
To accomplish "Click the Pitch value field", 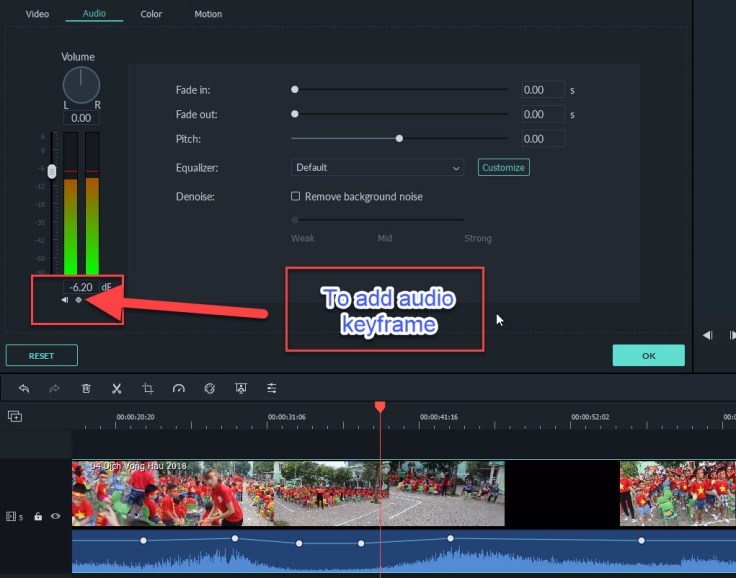I will tap(543, 139).
